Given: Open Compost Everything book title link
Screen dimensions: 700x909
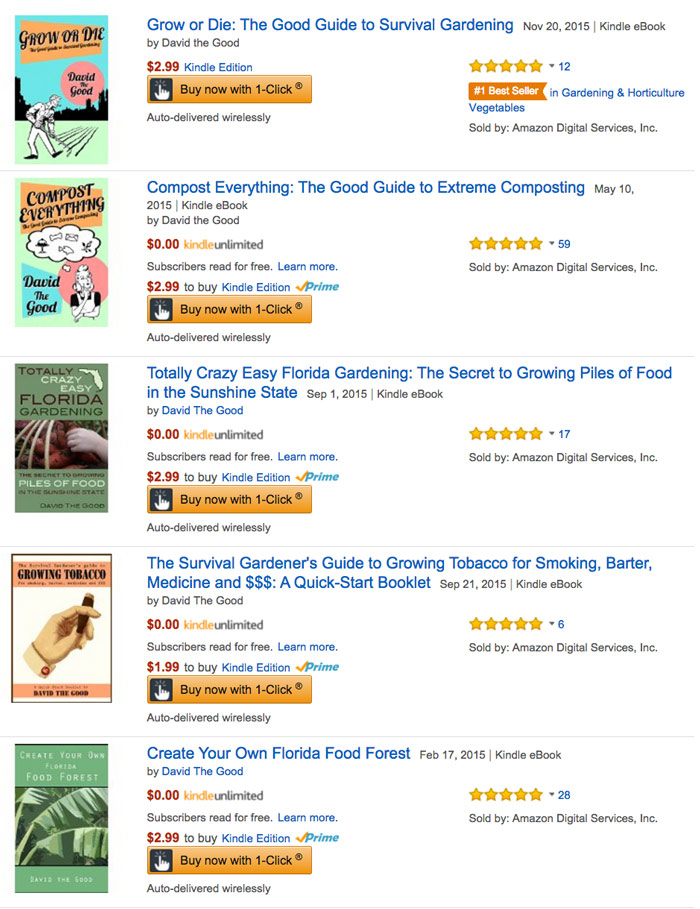Looking at the screenshot, I should [x=365, y=188].
